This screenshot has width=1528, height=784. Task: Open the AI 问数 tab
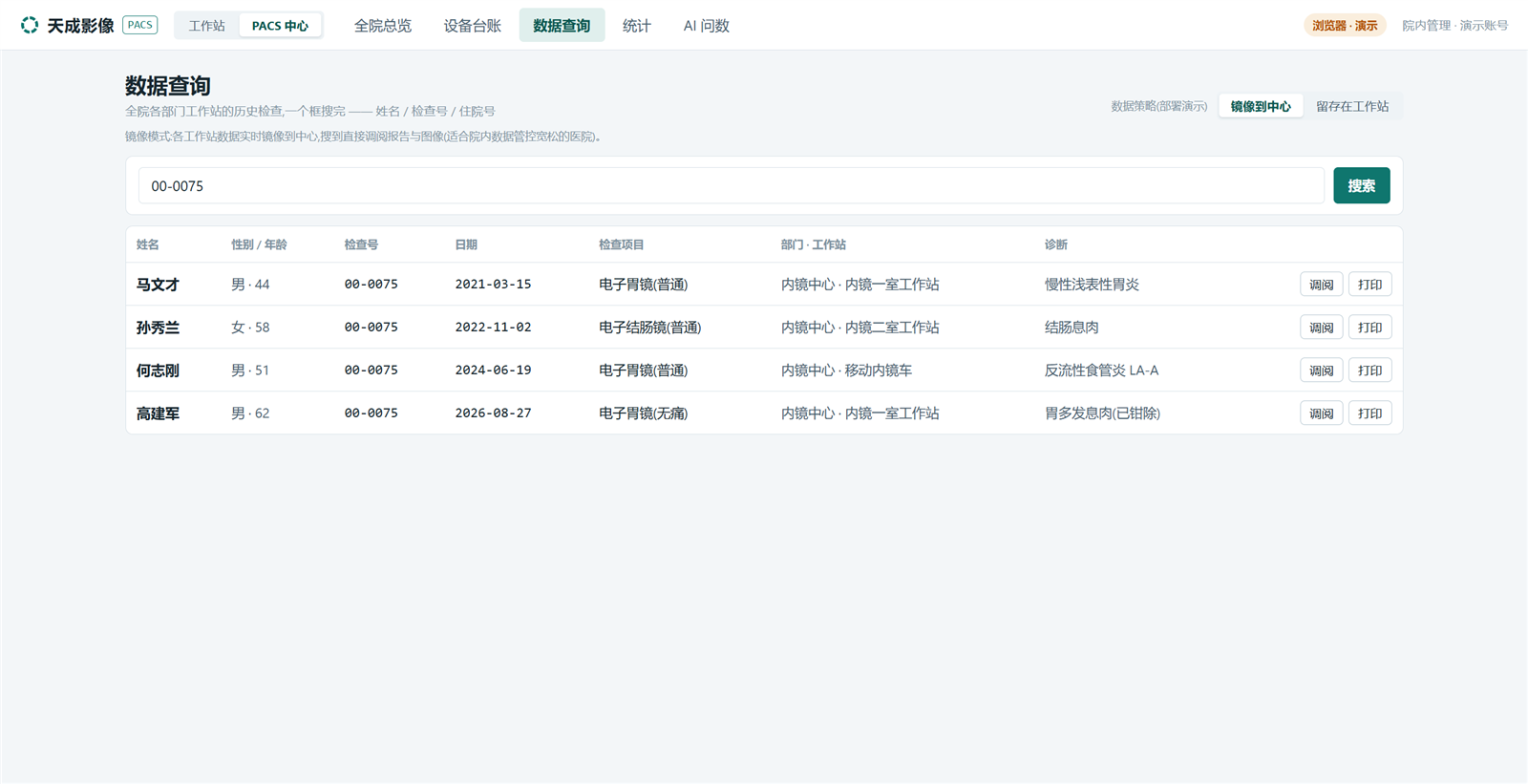coord(706,26)
